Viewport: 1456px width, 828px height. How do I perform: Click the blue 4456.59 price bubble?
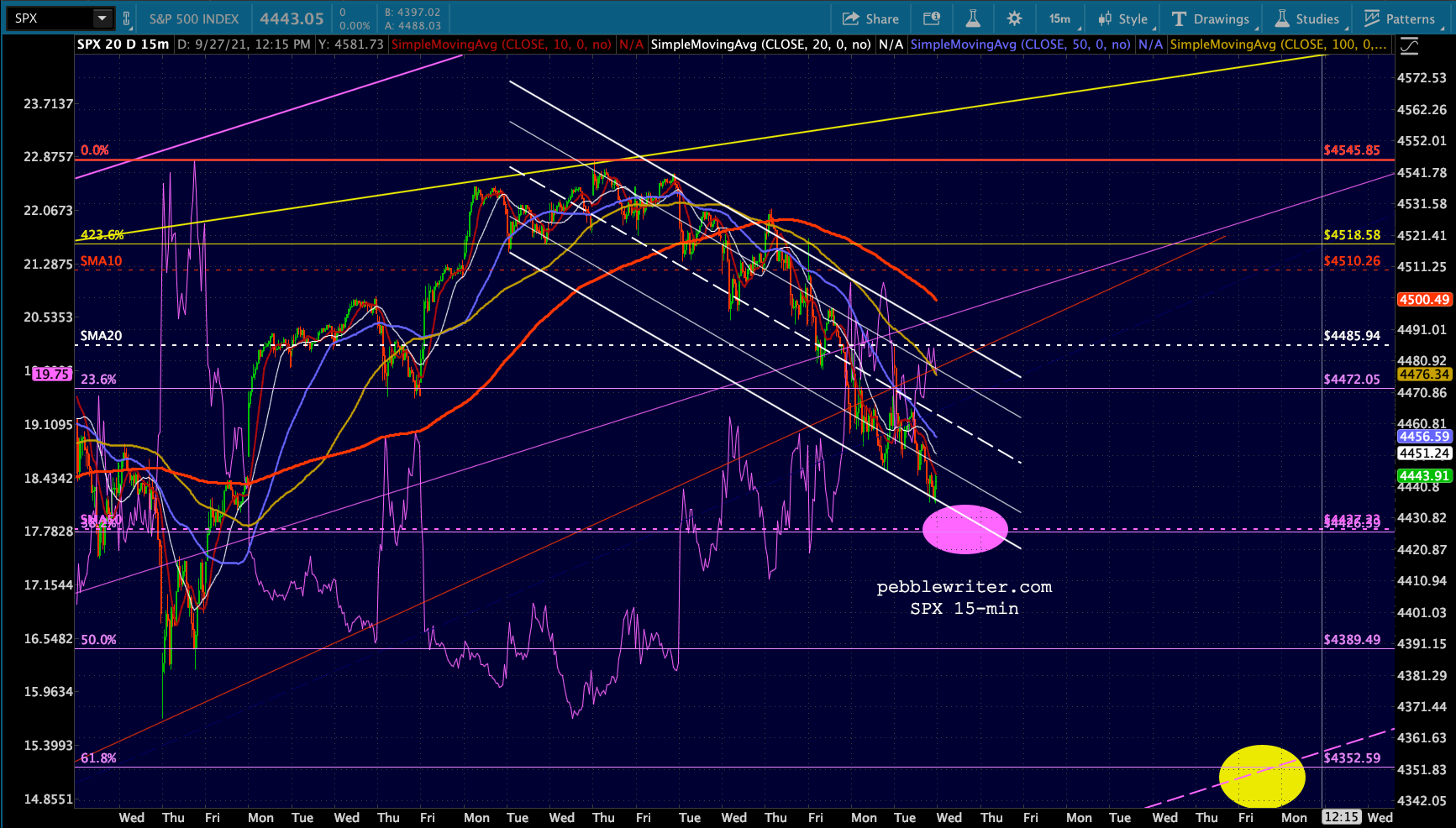click(x=1424, y=437)
